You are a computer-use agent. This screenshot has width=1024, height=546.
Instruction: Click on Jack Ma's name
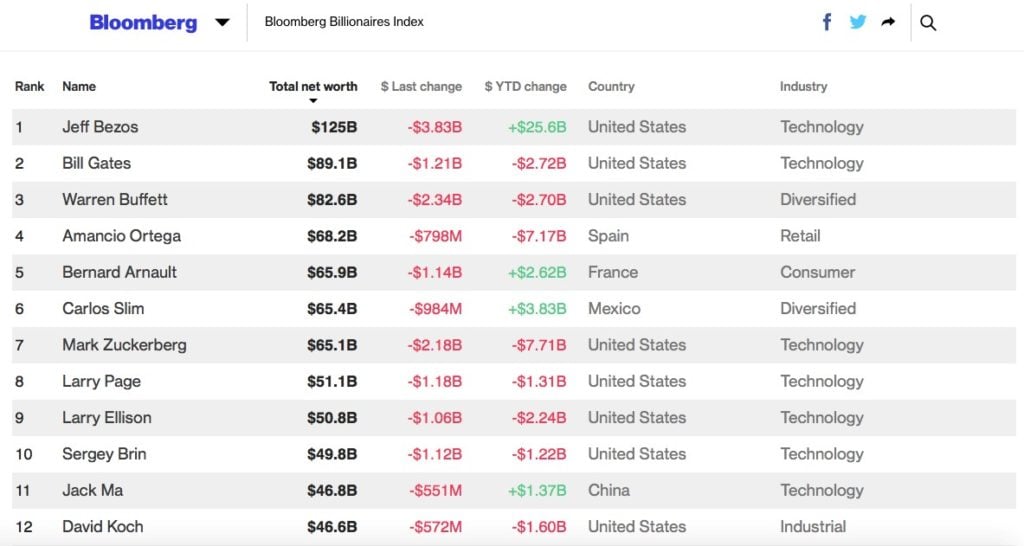point(93,490)
